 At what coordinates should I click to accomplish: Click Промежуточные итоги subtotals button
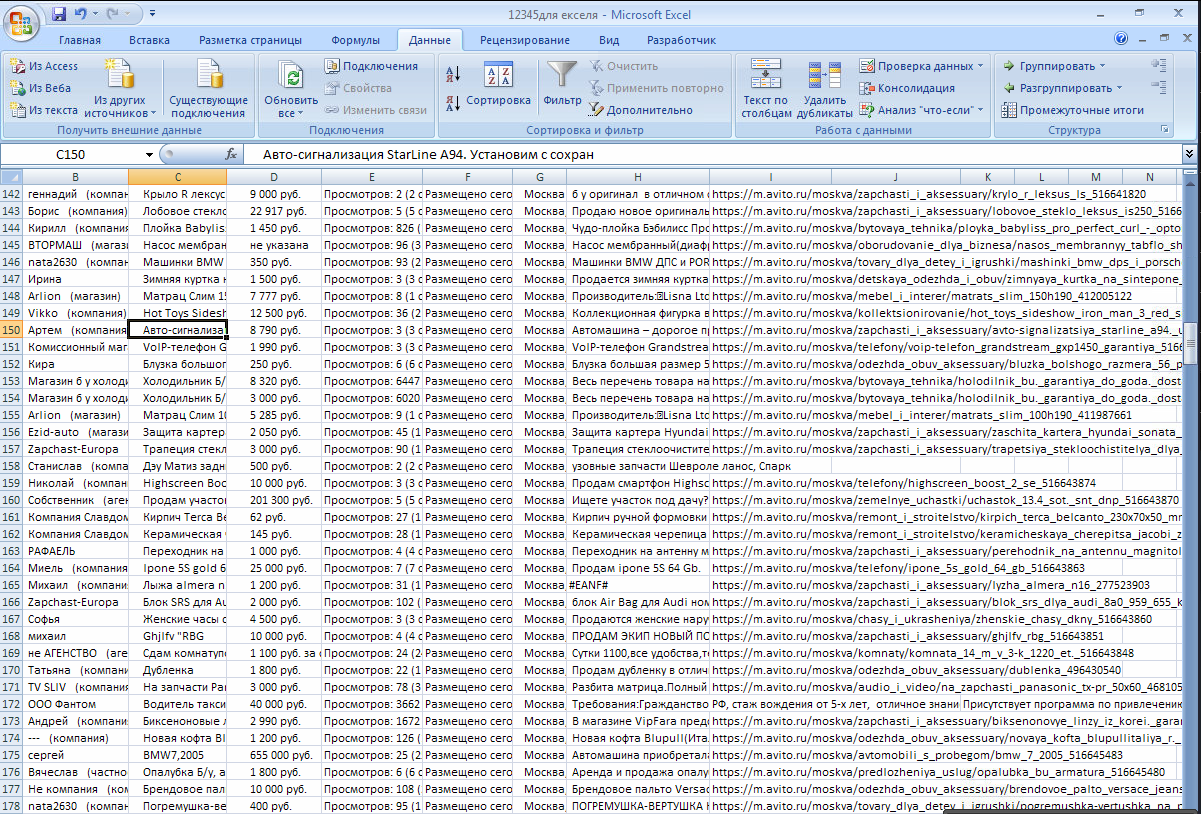pyautogui.click(x=1073, y=110)
